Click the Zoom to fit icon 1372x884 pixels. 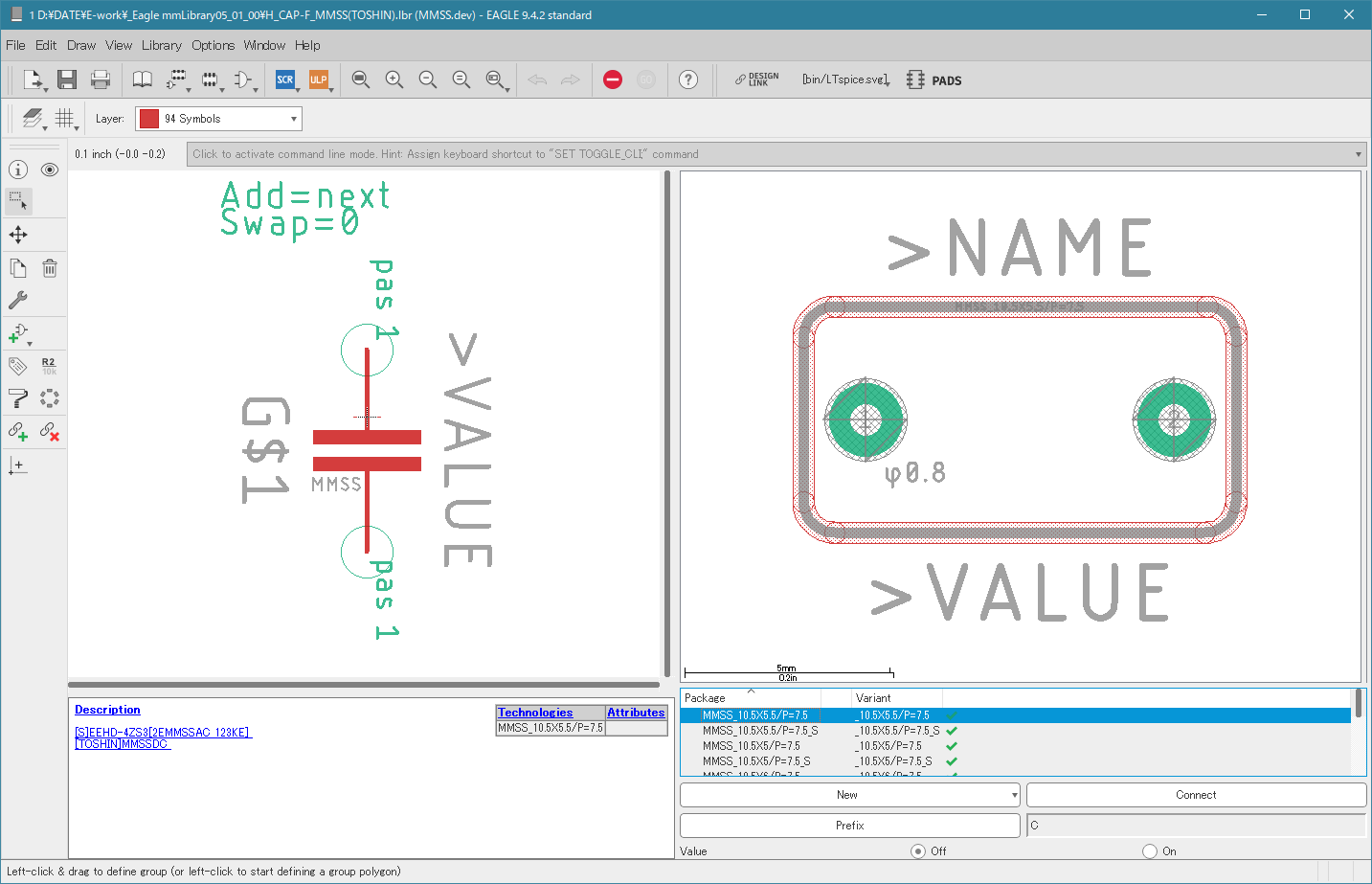[361, 79]
